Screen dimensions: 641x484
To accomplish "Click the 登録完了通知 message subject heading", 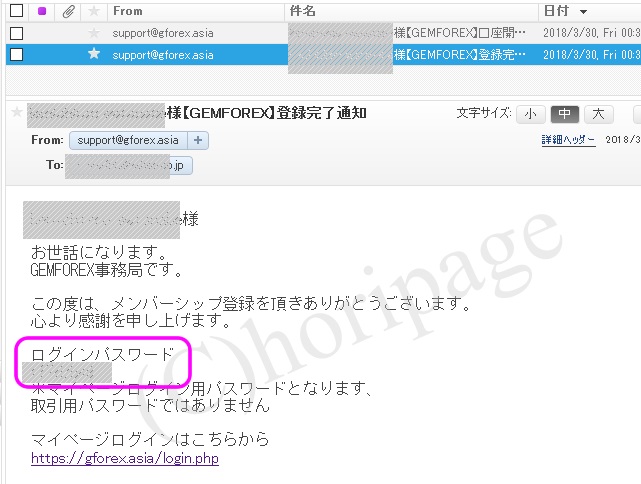I will 267,113.
